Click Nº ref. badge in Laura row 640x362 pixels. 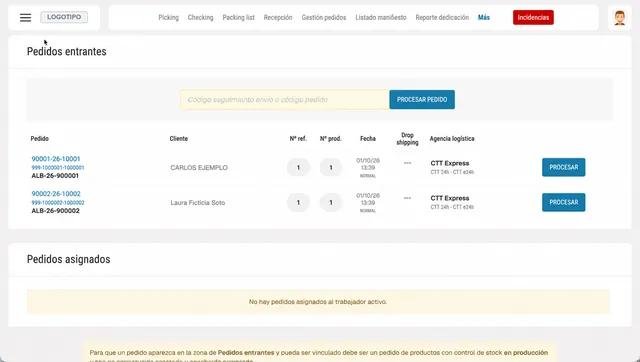pos(298,203)
